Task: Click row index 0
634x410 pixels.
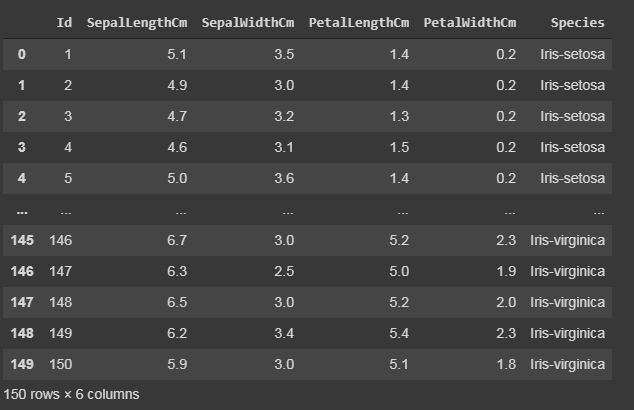Action: tap(22, 54)
